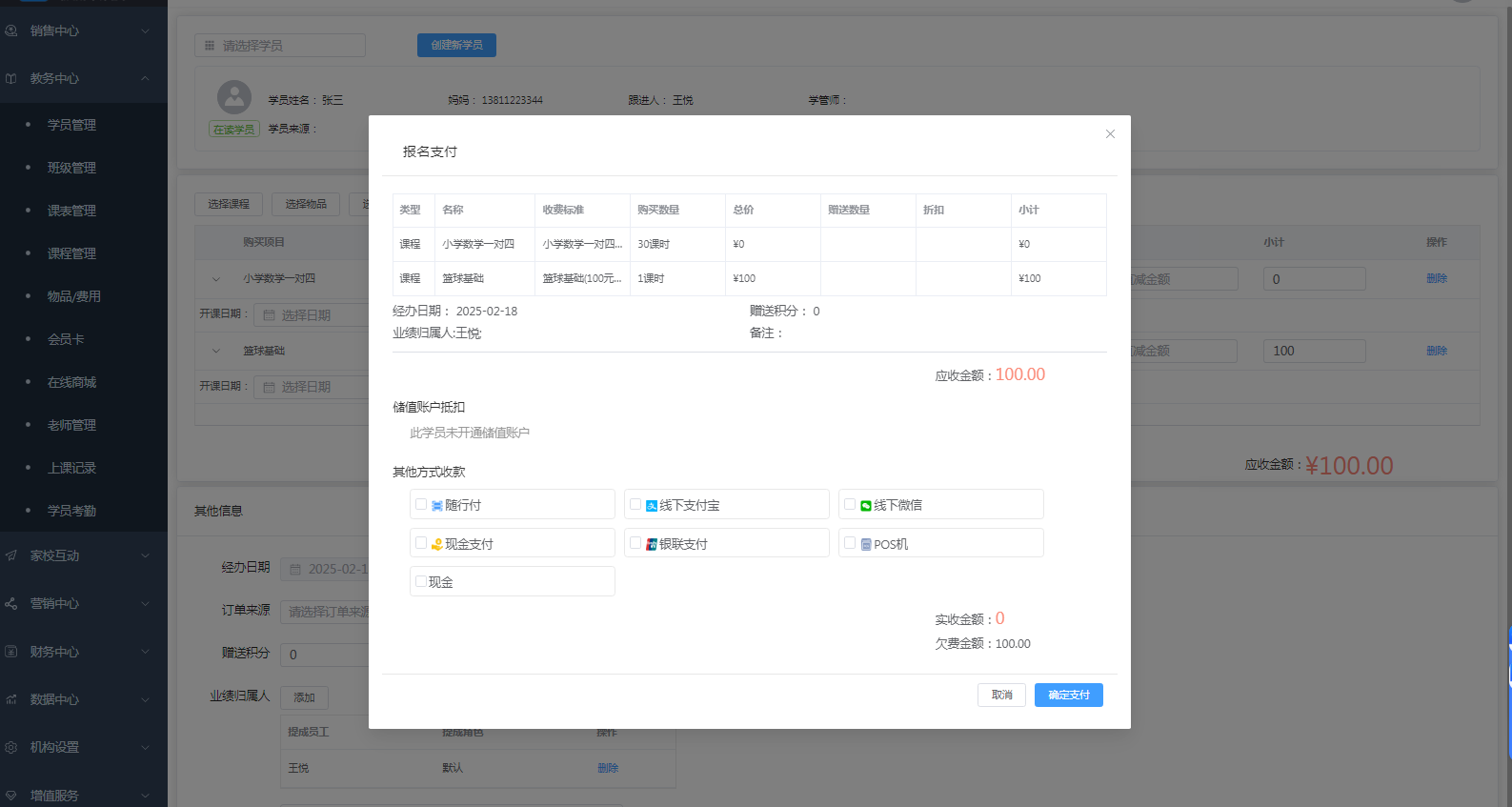Click the 数据中心 chart icon

11,699
